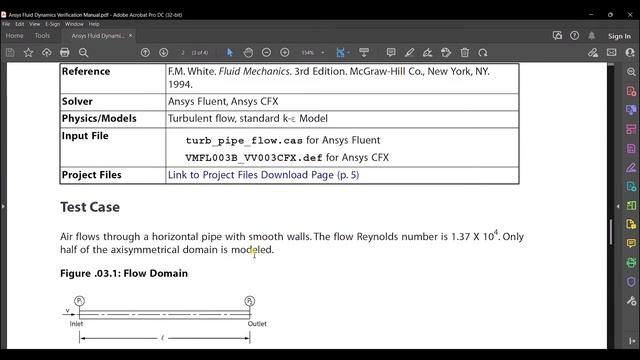Image resolution: width=640 pixels, height=360 pixels.
Task: Open the Window menu
Action: pyautogui.click(x=74, y=24)
